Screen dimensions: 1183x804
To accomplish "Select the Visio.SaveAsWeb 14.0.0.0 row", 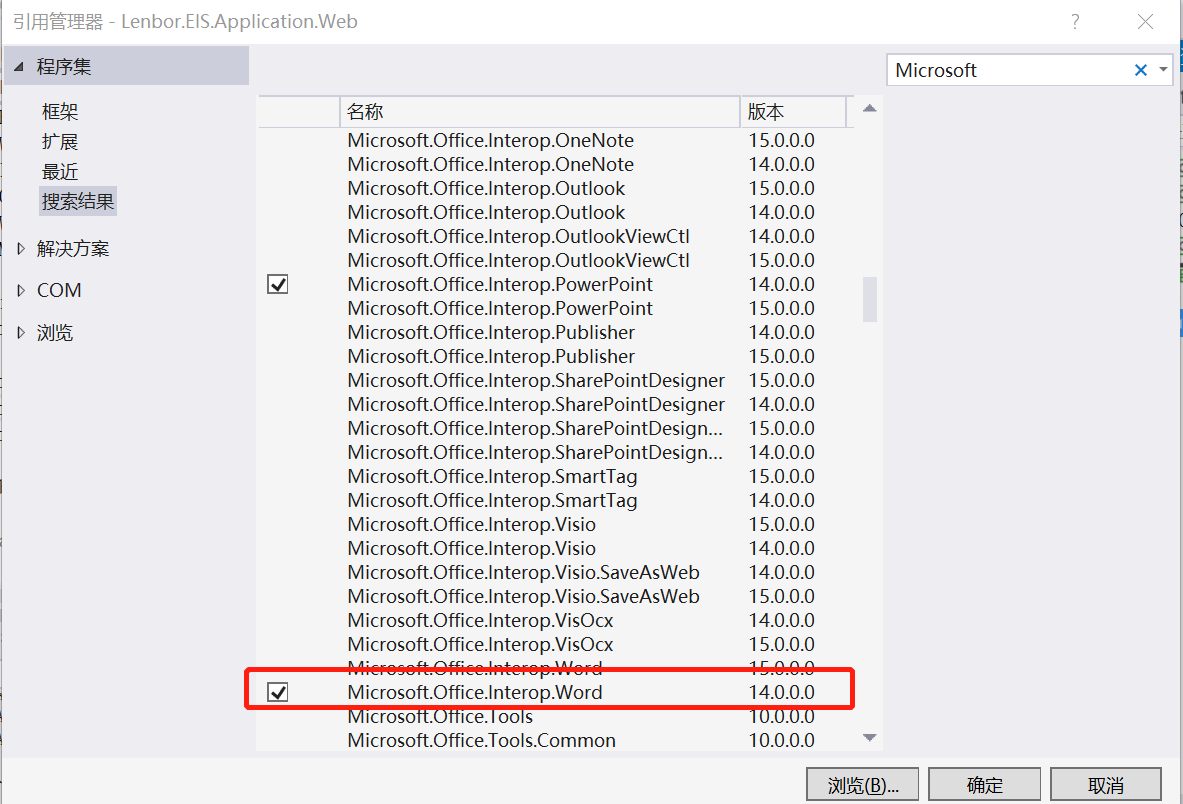I will pyautogui.click(x=556, y=572).
